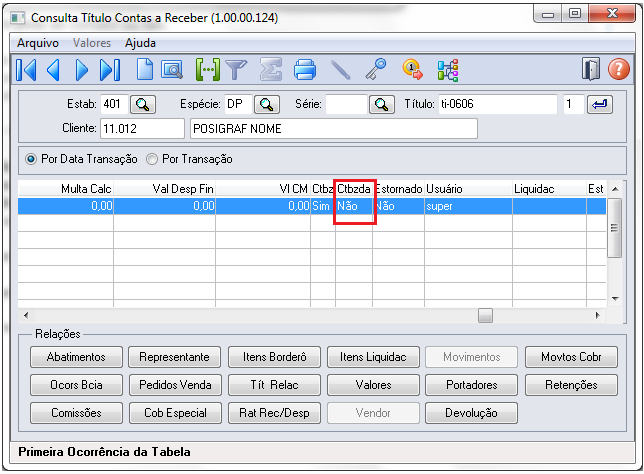Click the empty Série input field

point(346,104)
